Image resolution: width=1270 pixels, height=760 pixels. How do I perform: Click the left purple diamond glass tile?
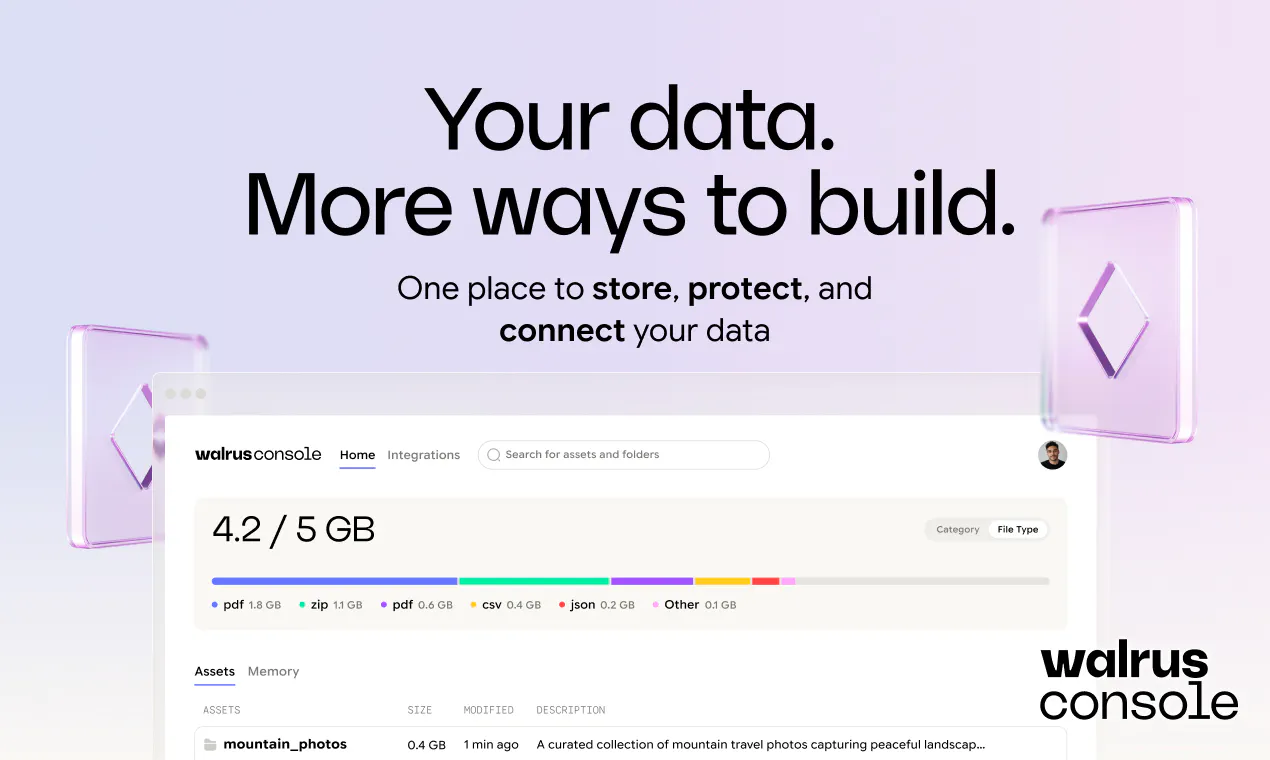(x=115, y=435)
